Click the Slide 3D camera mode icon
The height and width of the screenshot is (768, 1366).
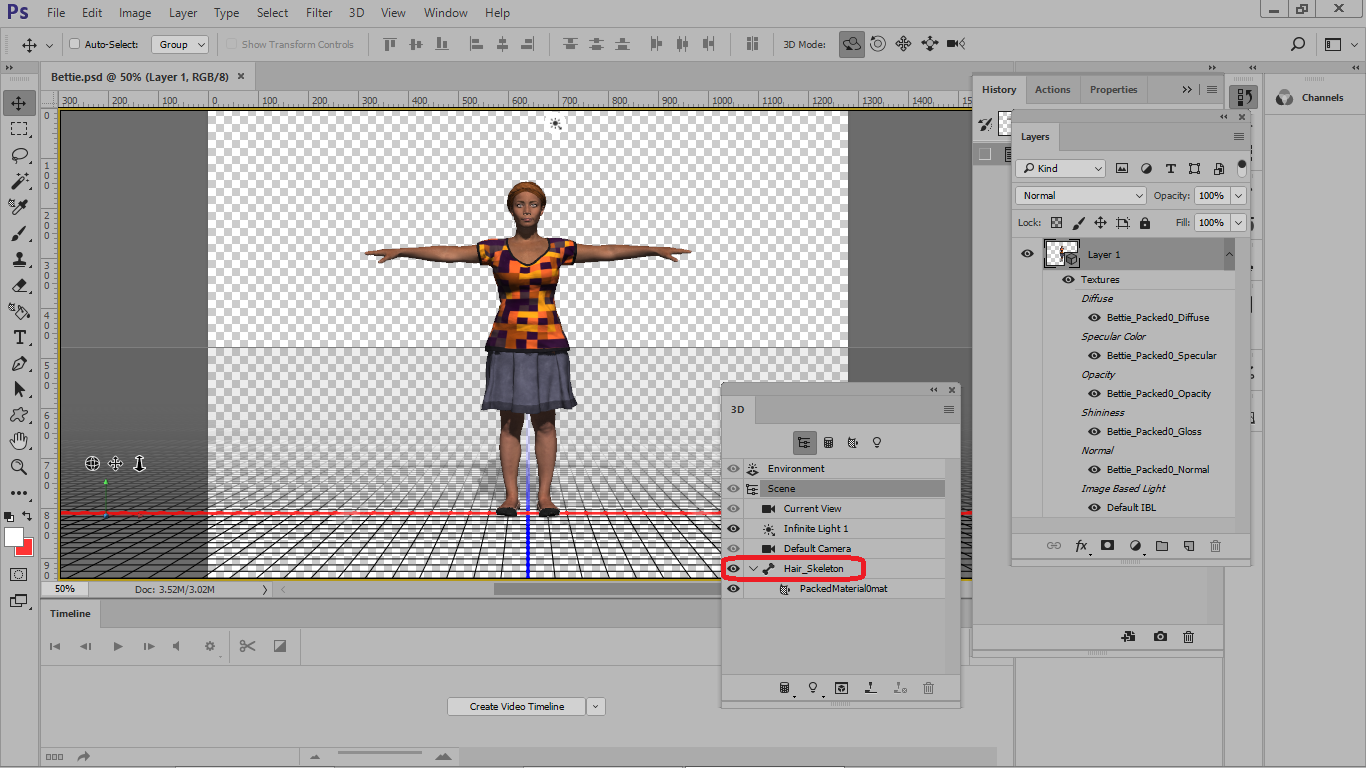click(x=930, y=44)
